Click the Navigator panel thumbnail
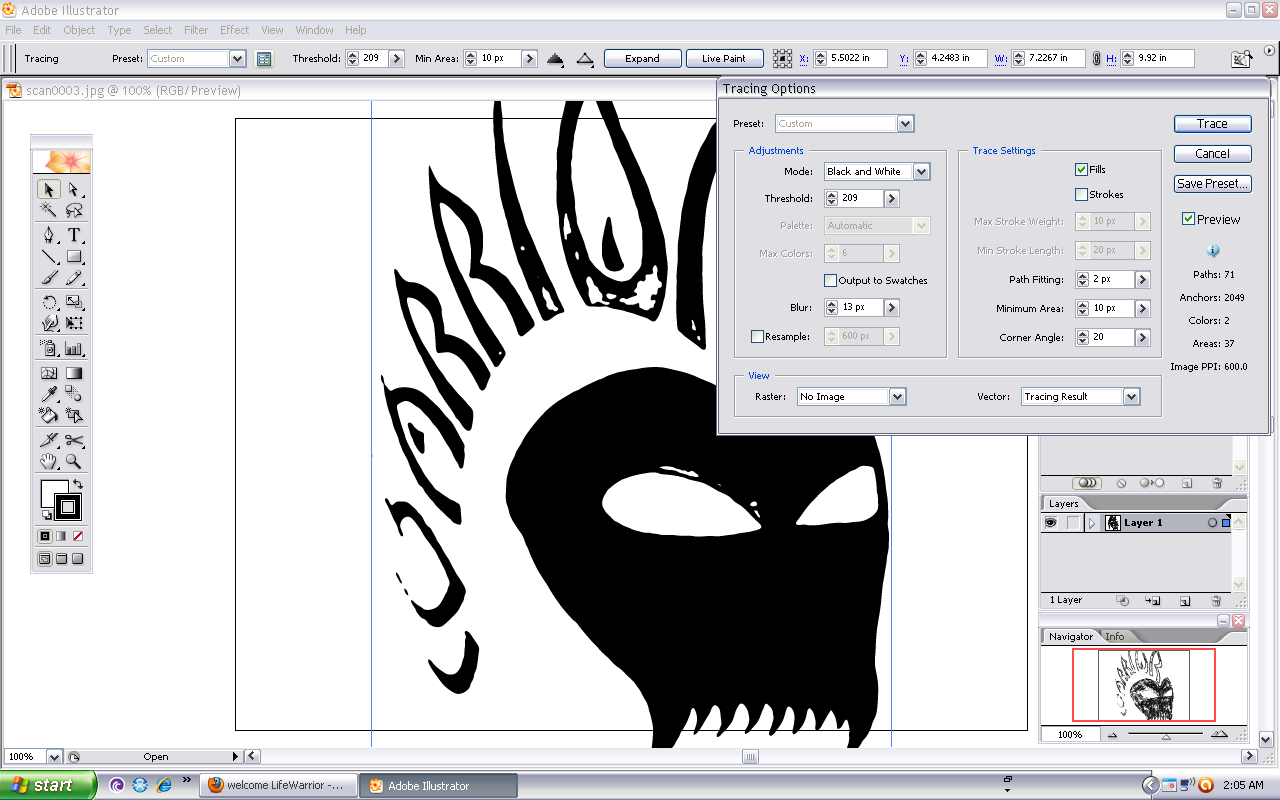The image size is (1280, 800). click(x=1144, y=685)
